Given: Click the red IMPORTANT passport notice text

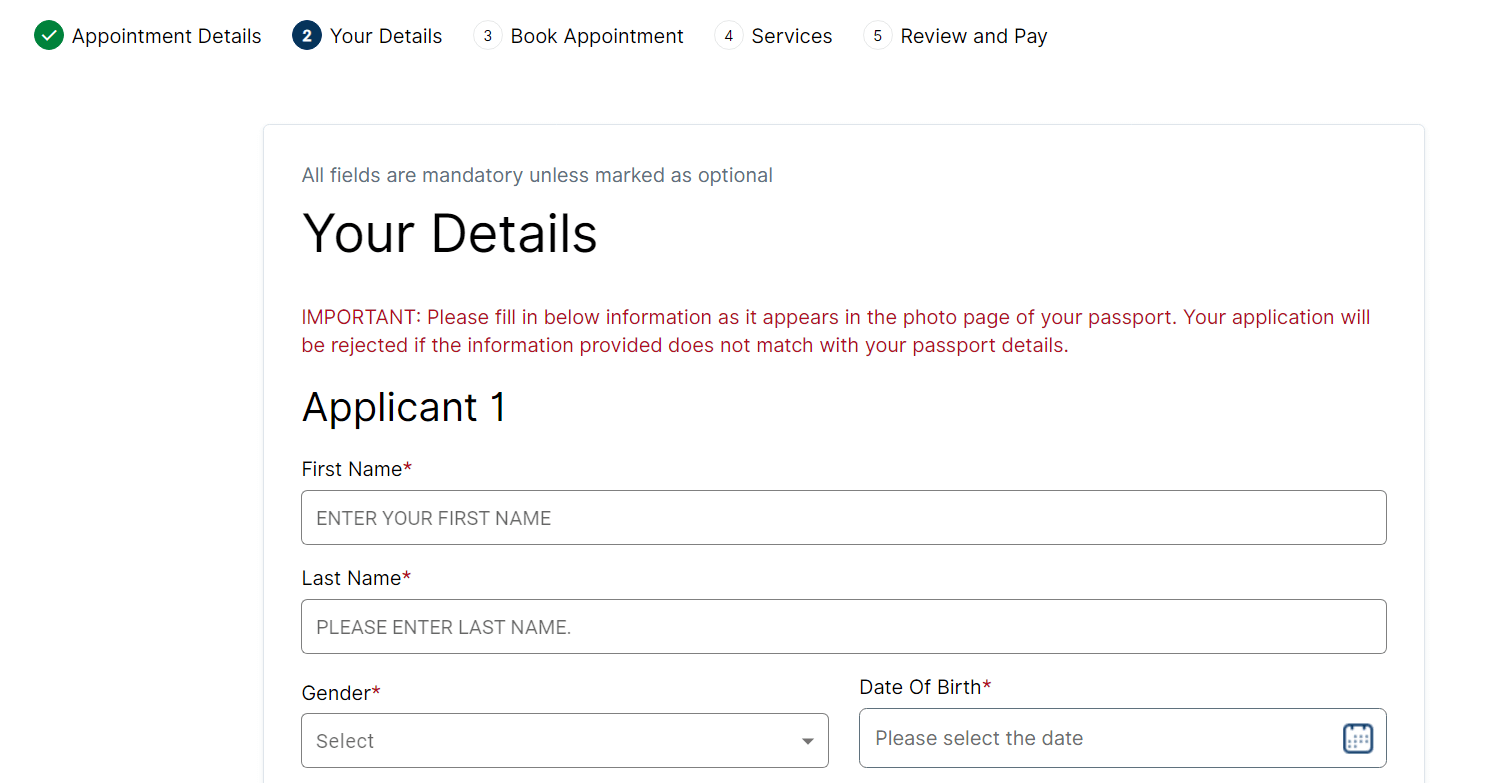Looking at the screenshot, I should (835, 331).
